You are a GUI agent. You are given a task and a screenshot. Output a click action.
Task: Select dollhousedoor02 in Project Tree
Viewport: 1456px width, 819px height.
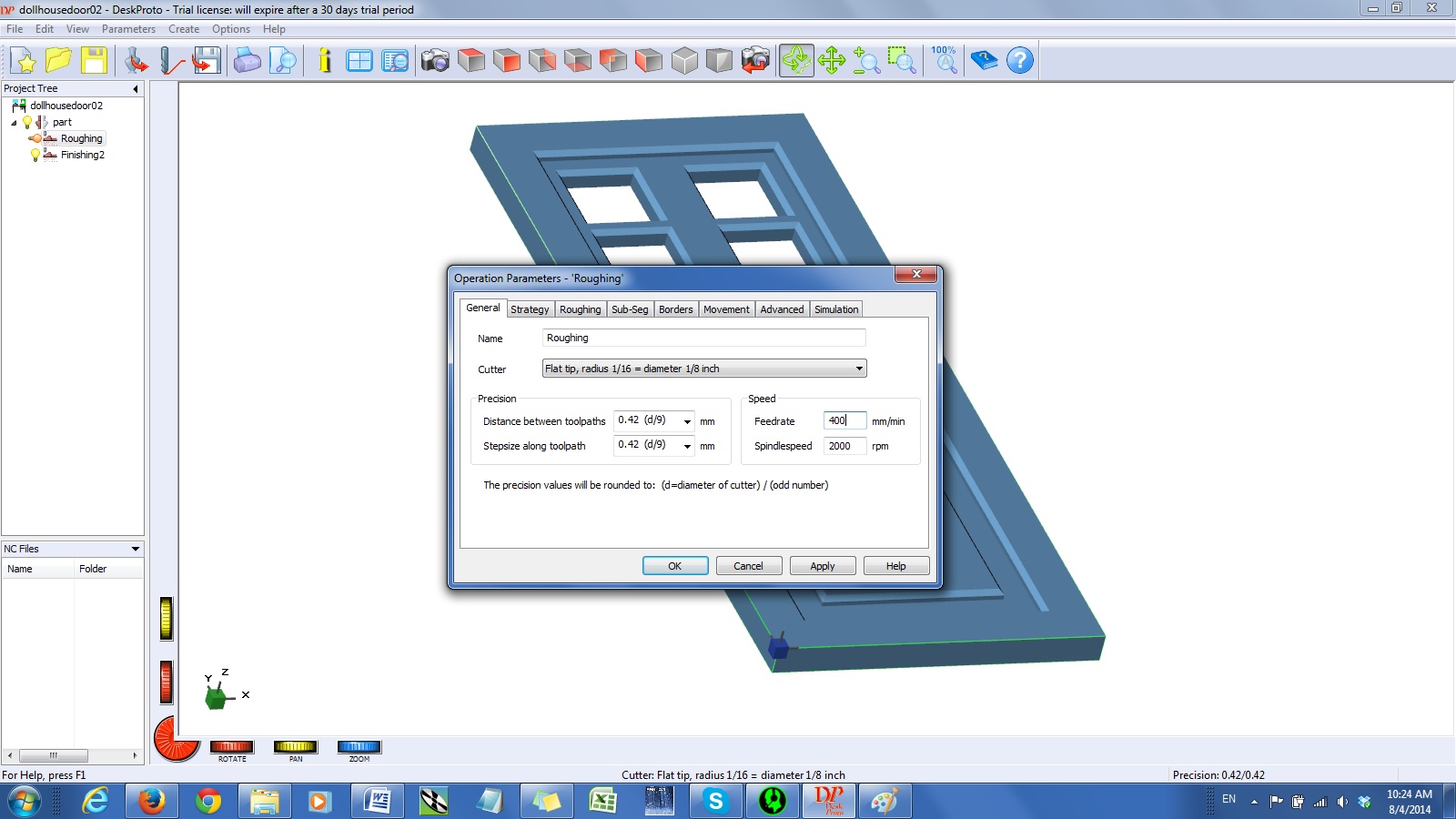(66, 106)
